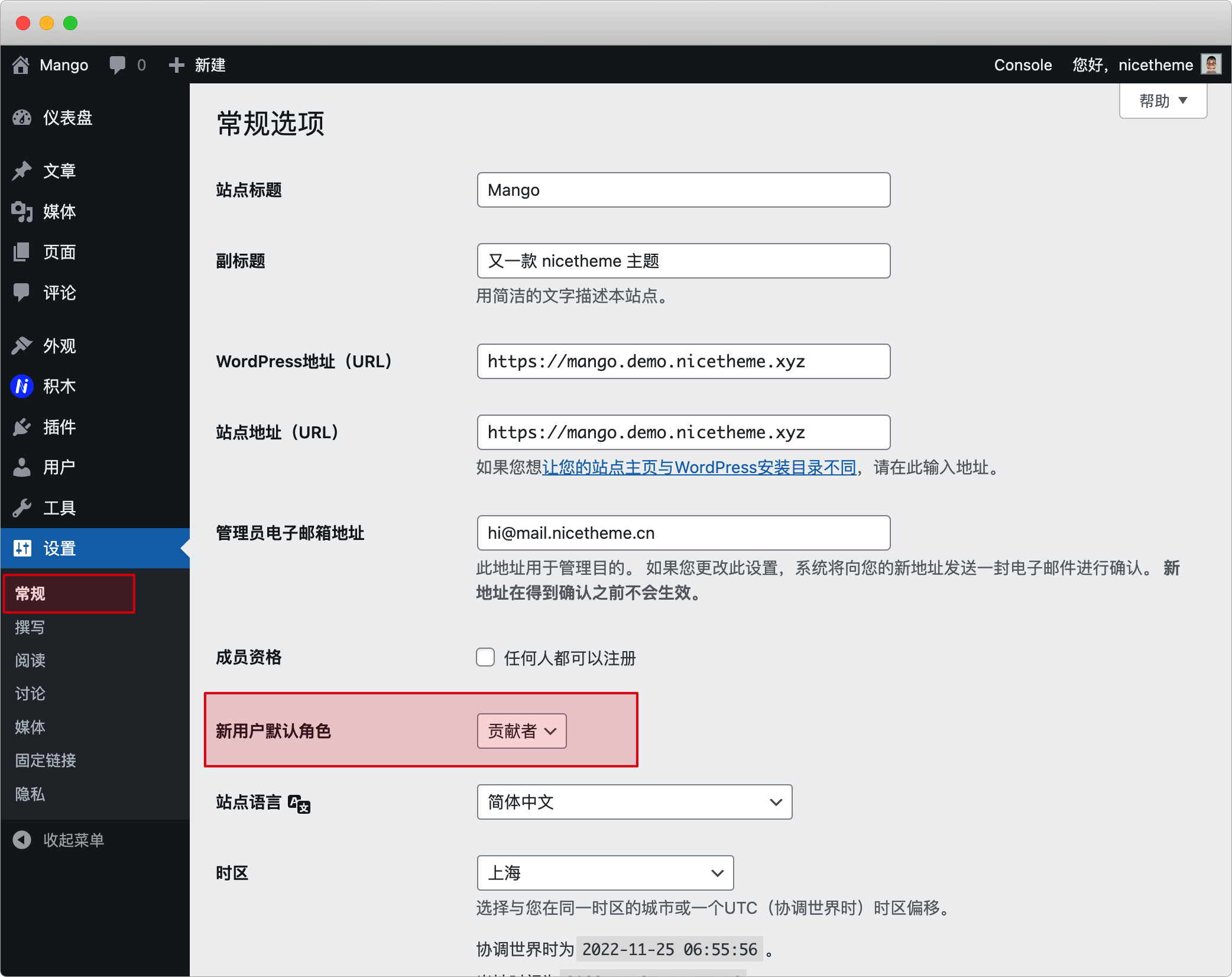Click 新建 in the admin bar
This screenshot has height=977, width=1232.
[x=210, y=65]
